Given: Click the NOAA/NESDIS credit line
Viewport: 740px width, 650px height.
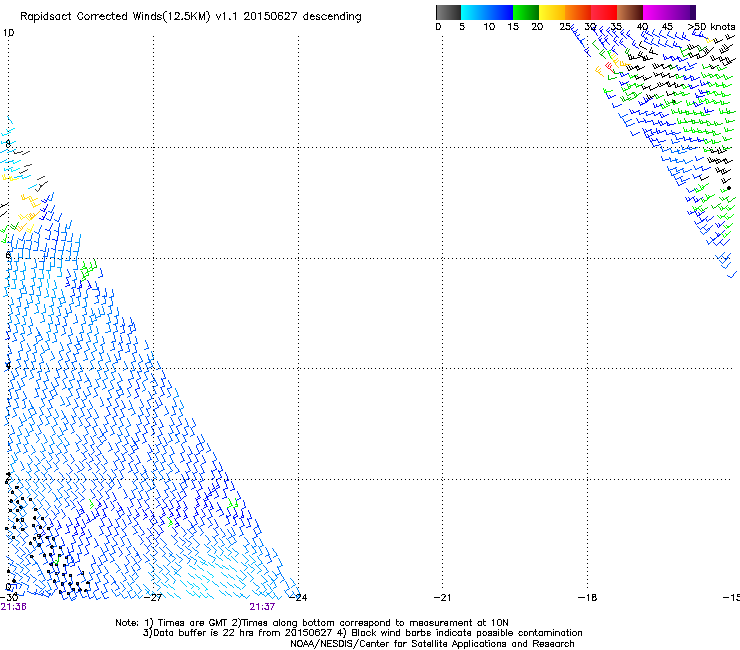Looking at the screenshot, I should (x=432, y=643).
